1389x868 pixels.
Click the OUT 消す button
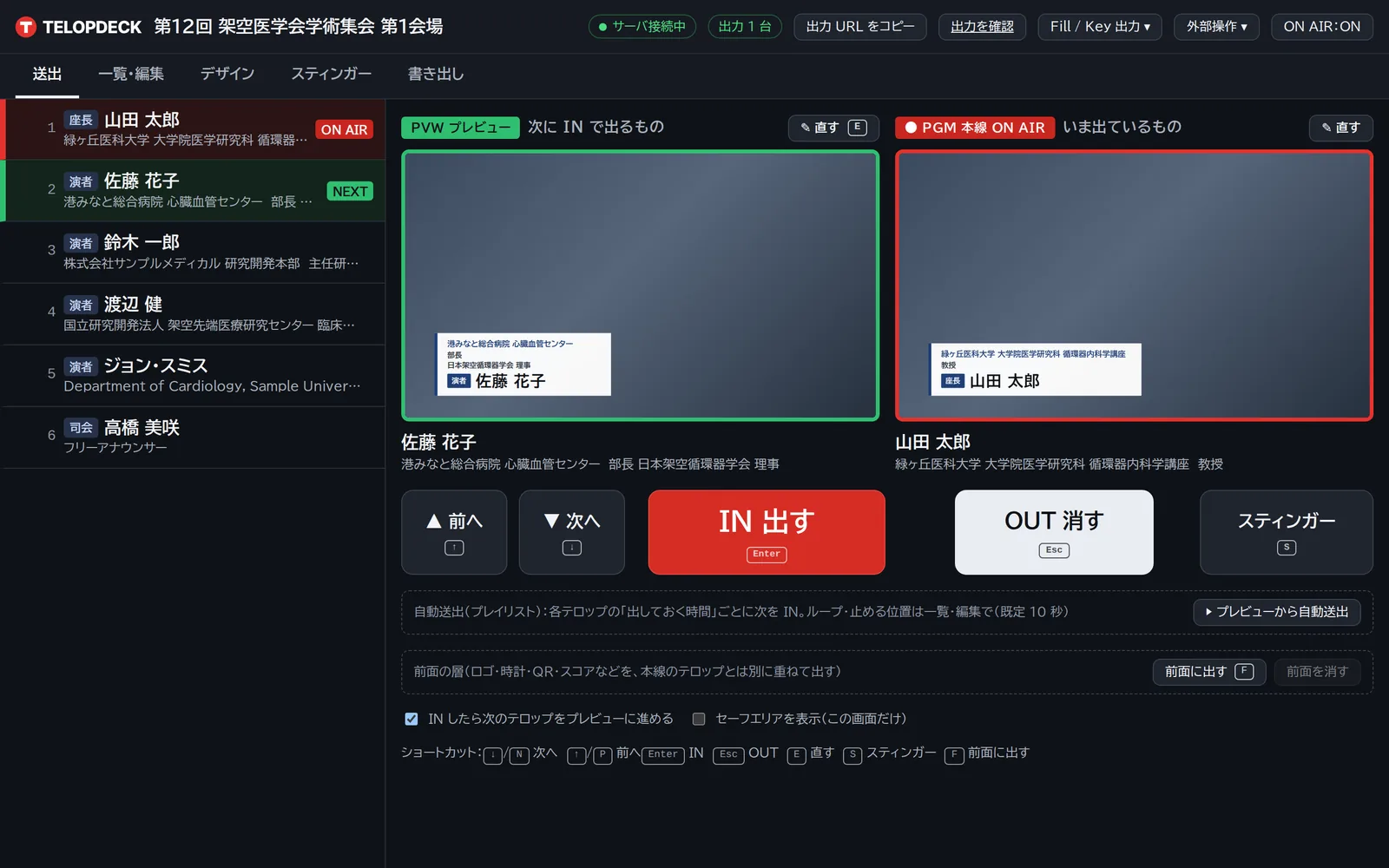point(1054,532)
